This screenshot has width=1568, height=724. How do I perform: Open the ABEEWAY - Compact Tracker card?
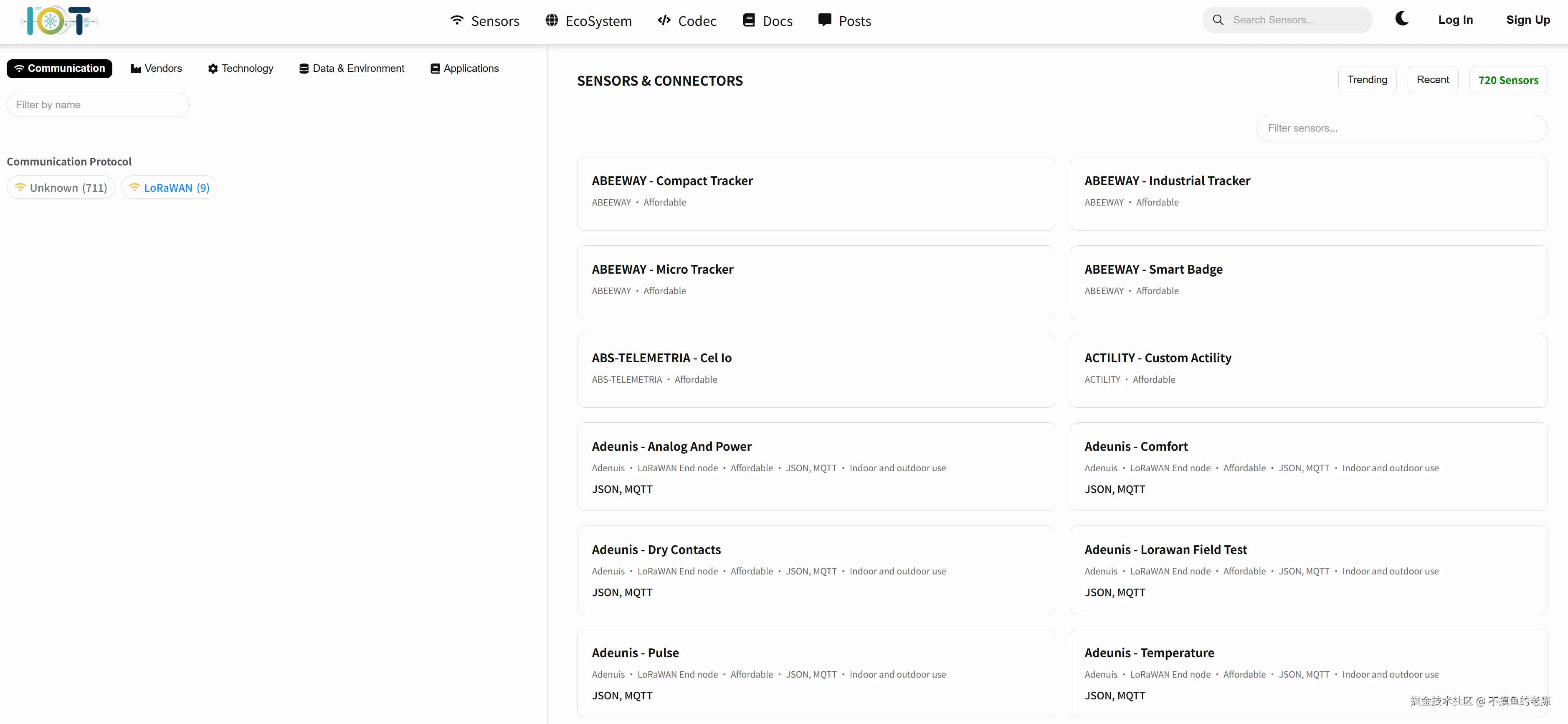(x=815, y=193)
